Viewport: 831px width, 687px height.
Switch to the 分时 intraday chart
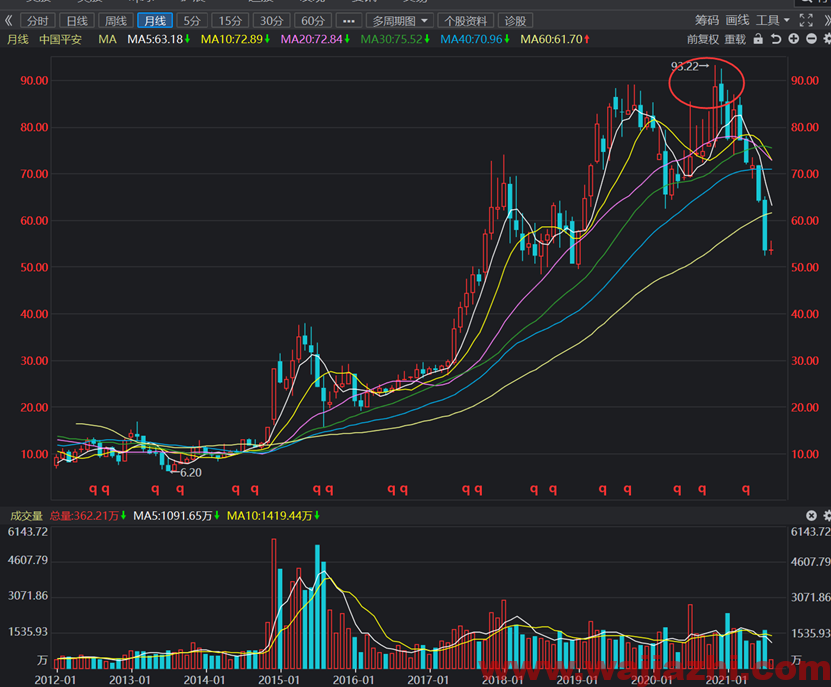(37, 21)
